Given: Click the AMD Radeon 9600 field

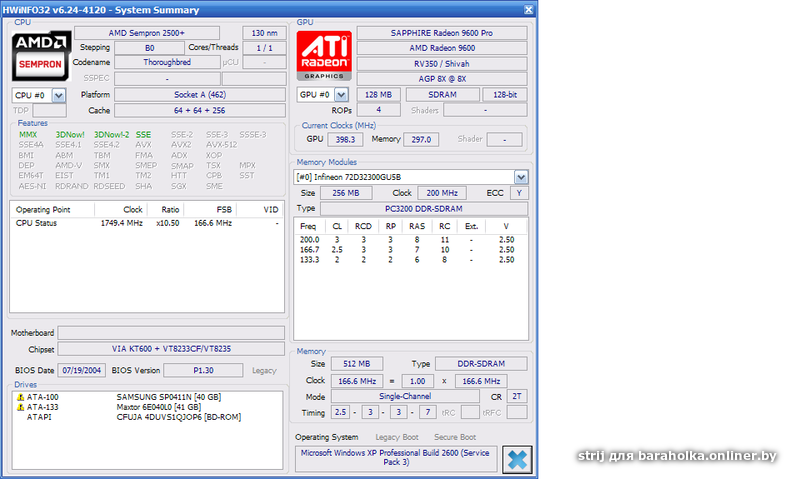Looking at the screenshot, I should [442, 48].
